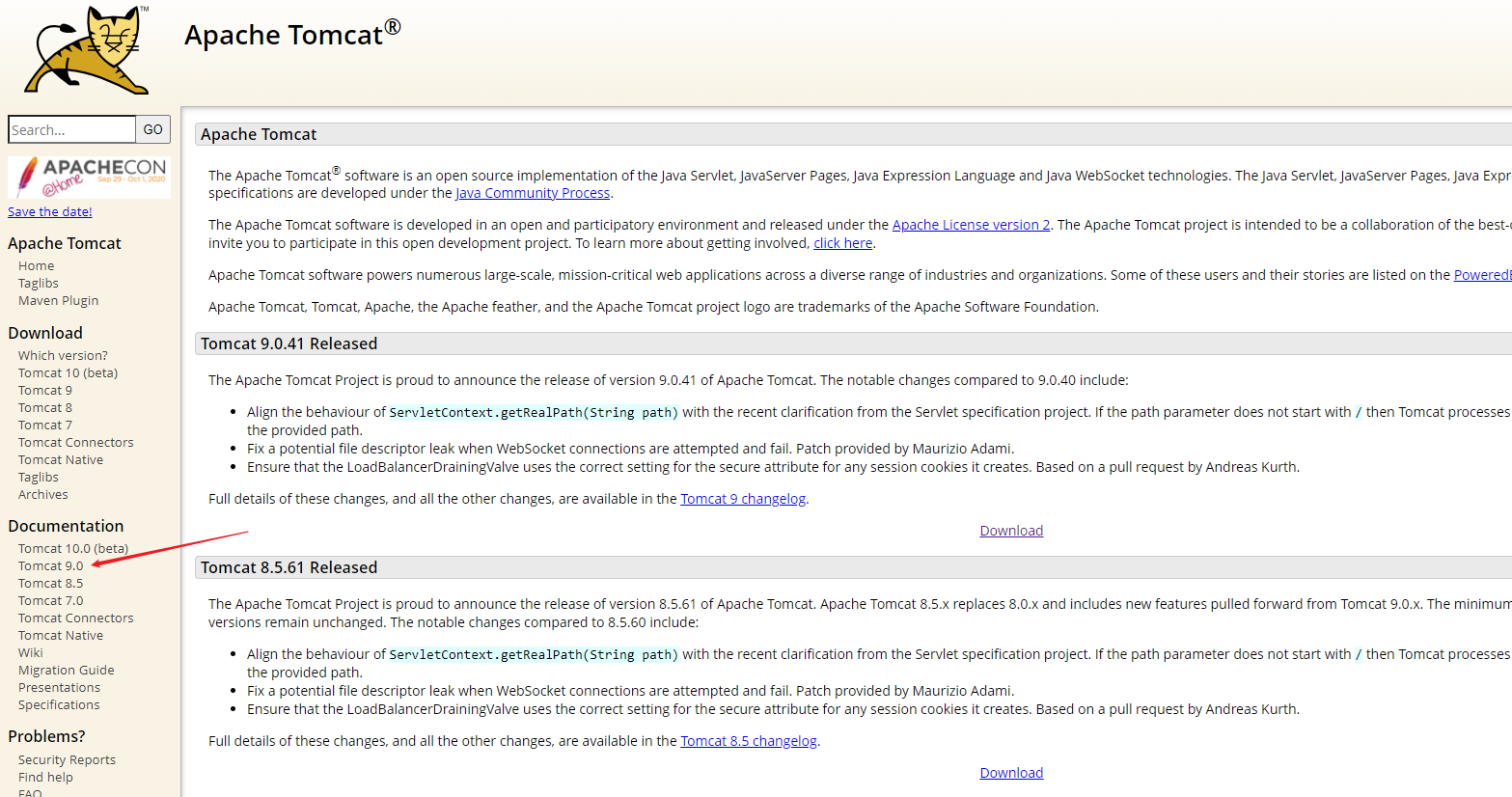Go to Home in sidebar

click(x=37, y=265)
